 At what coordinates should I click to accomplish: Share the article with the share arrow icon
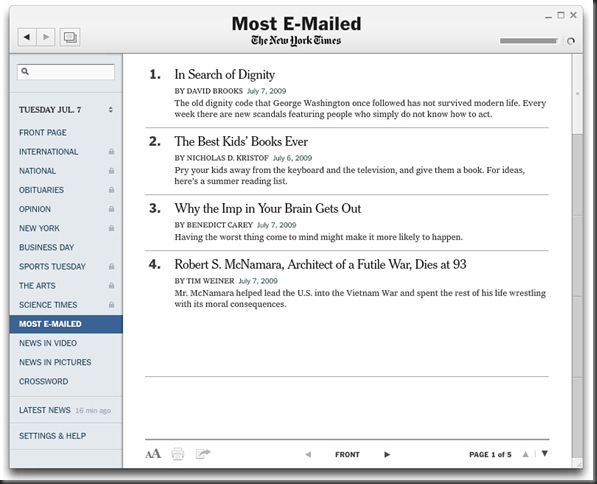(203, 454)
